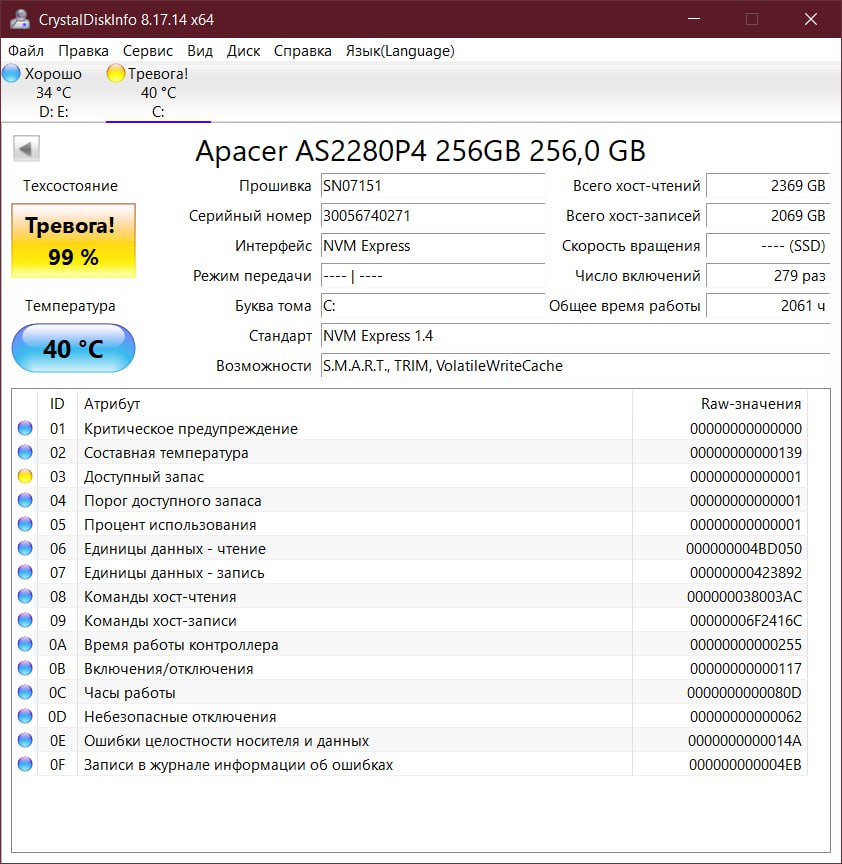
Task: Click the Интерфейс field NVM Express
Action: pos(433,246)
